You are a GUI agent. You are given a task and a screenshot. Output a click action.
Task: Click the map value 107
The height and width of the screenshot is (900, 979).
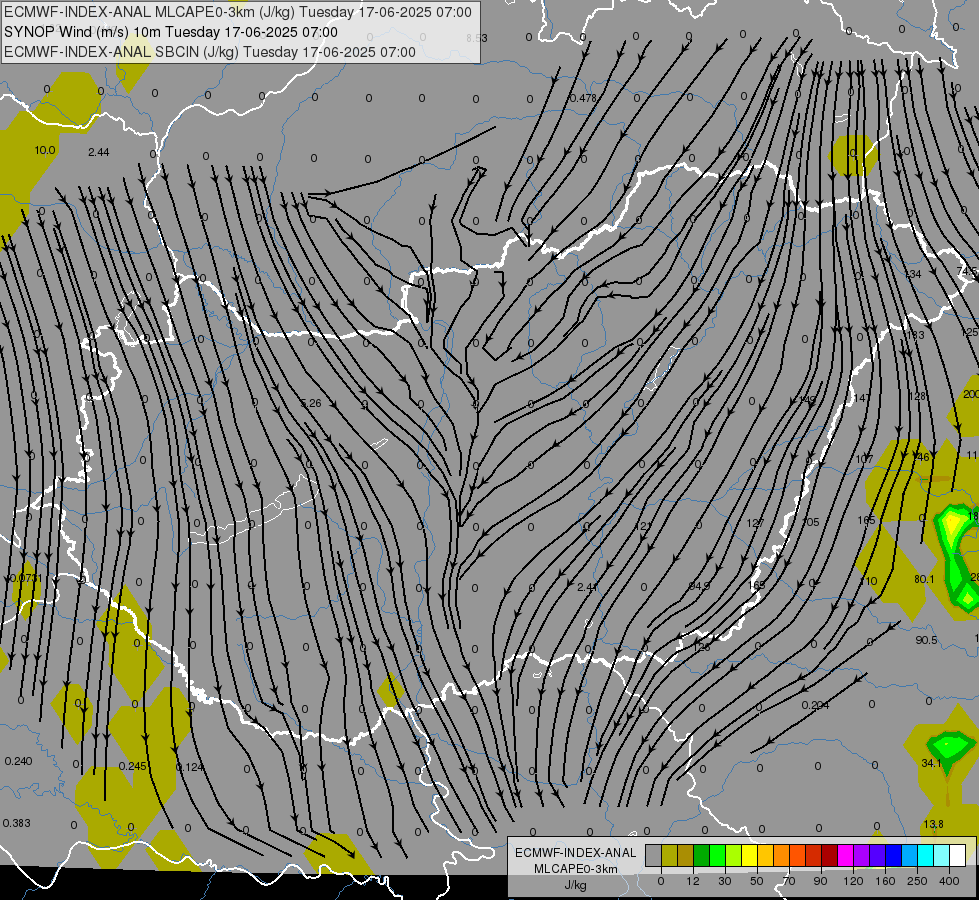(x=865, y=459)
